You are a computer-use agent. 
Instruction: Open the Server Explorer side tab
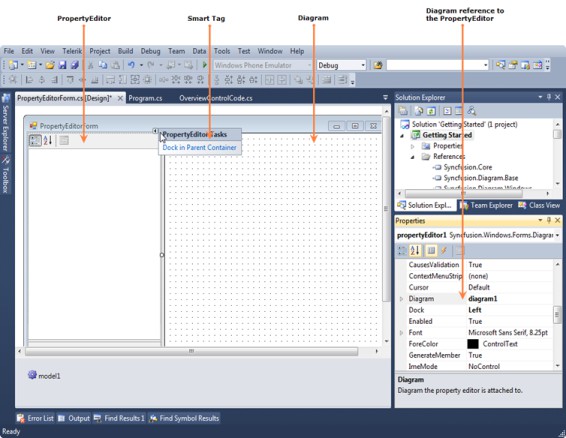click(6, 123)
